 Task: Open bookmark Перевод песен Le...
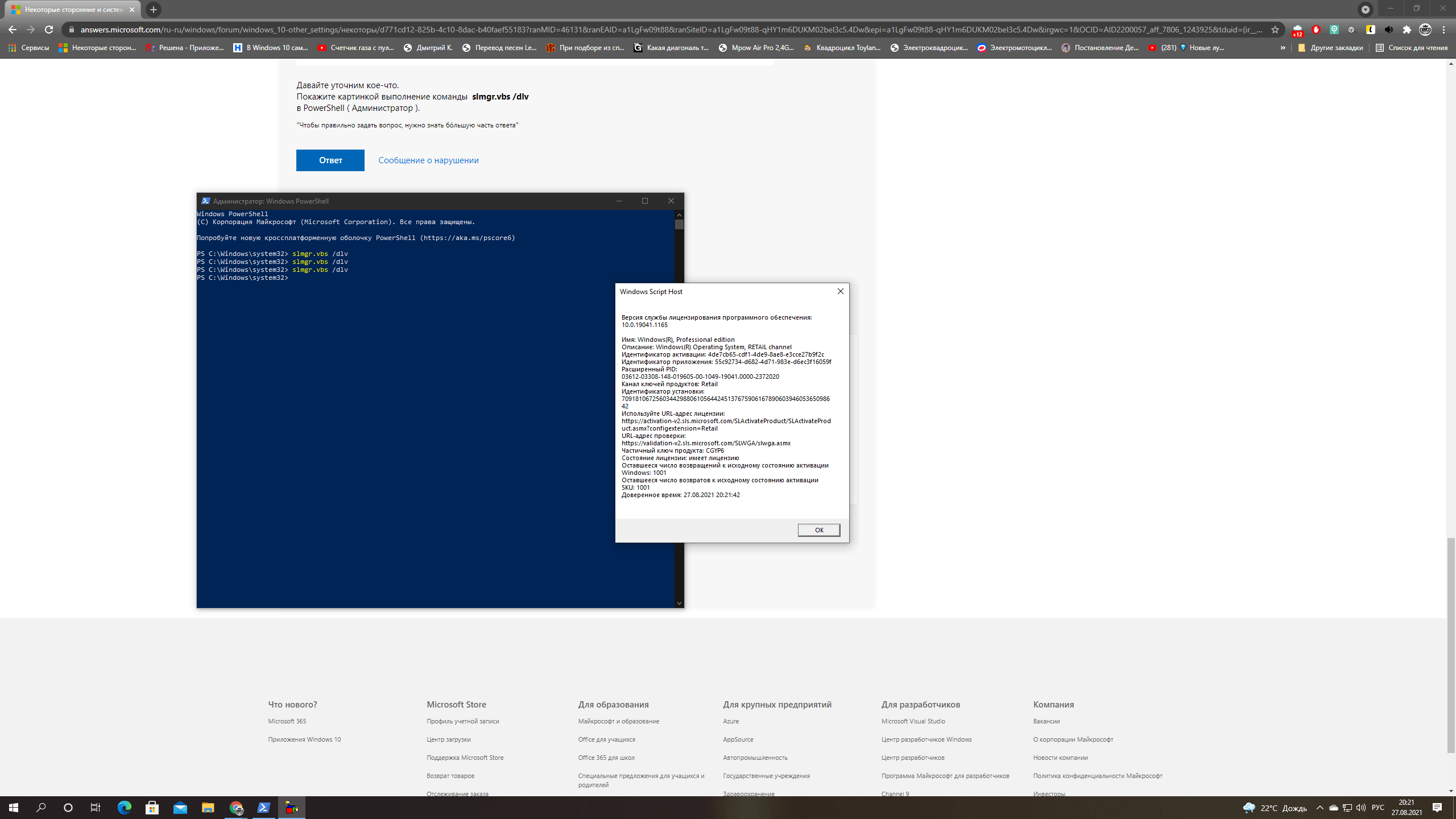(500, 48)
